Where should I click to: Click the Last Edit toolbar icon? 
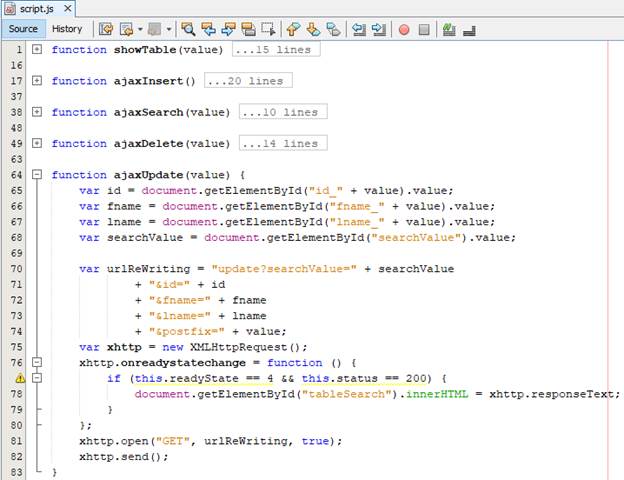[106, 29]
